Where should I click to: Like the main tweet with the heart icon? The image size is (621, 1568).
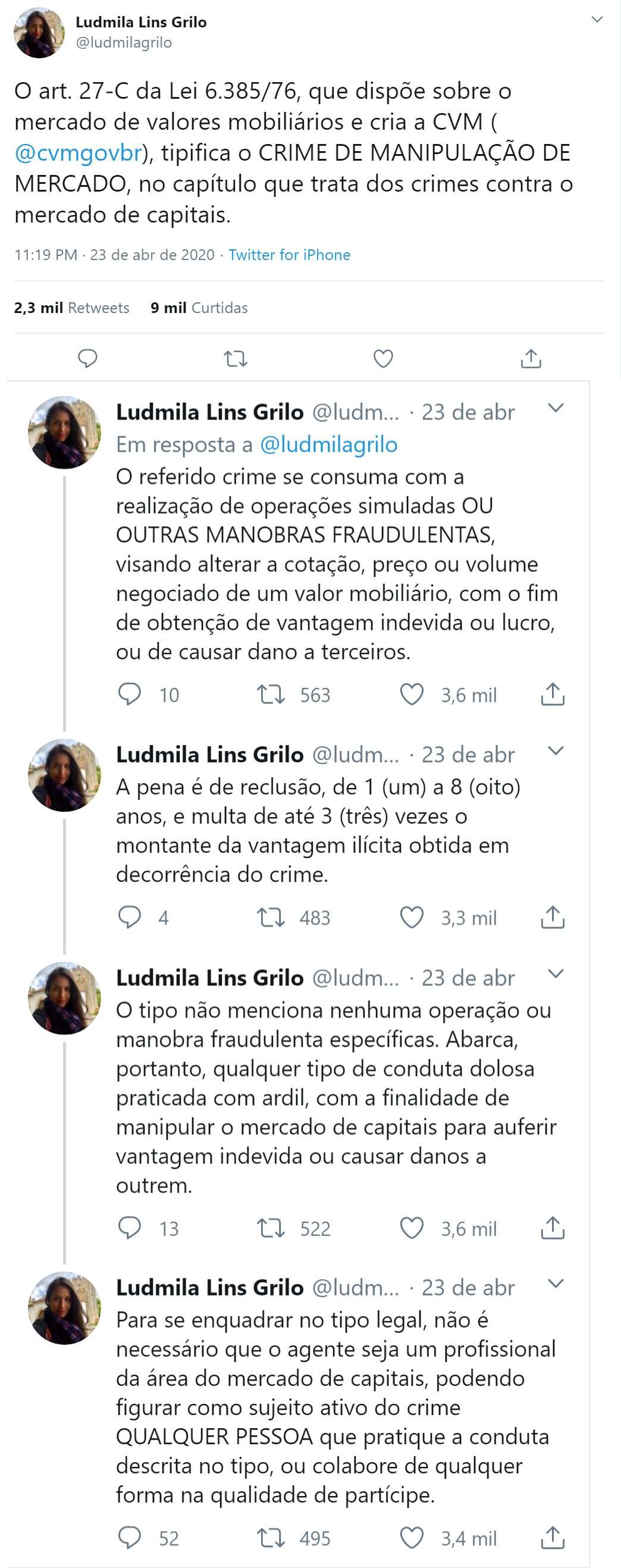pos(382,358)
